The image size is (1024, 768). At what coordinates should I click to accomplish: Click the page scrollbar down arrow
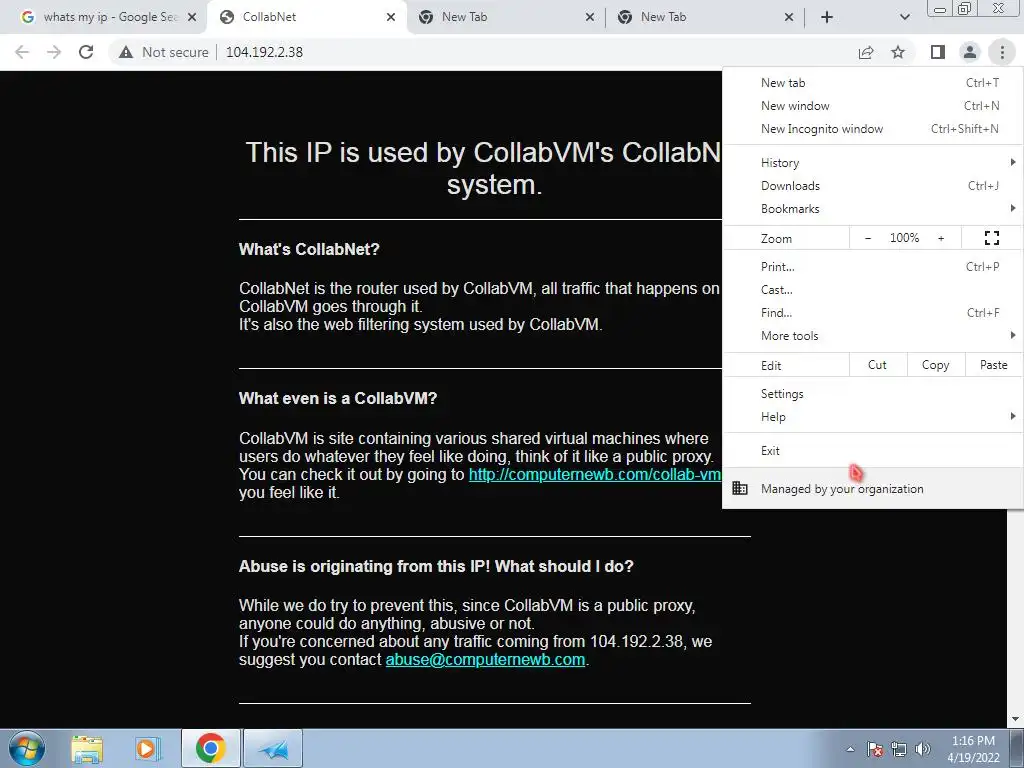click(1015, 719)
